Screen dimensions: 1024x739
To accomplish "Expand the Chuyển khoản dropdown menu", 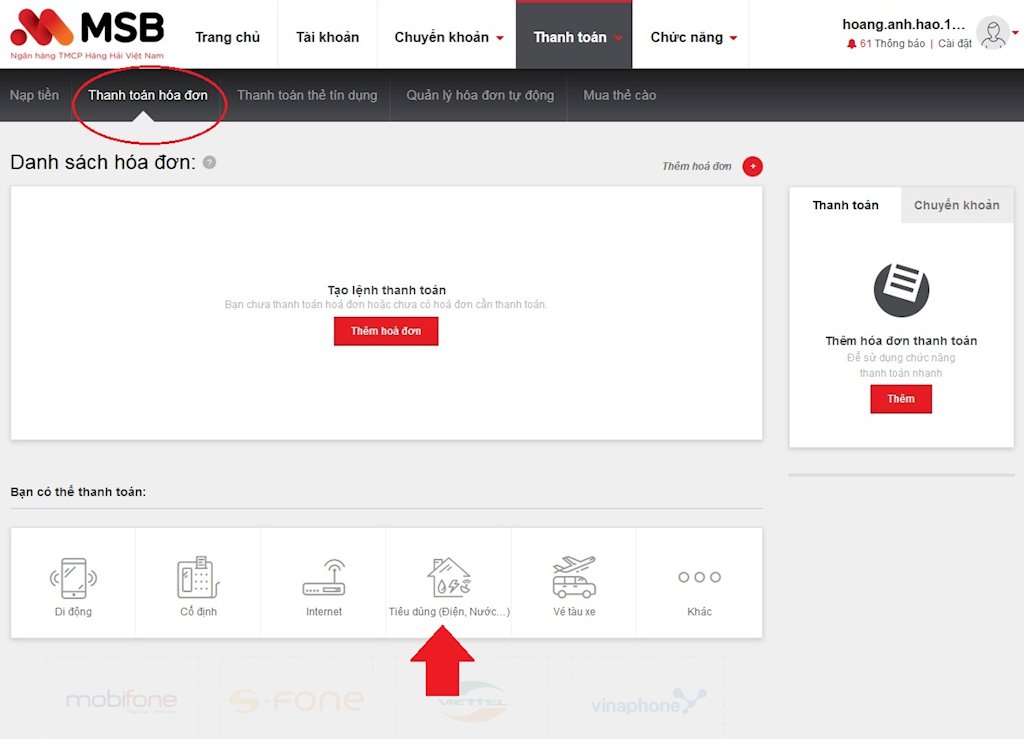I will (447, 36).
